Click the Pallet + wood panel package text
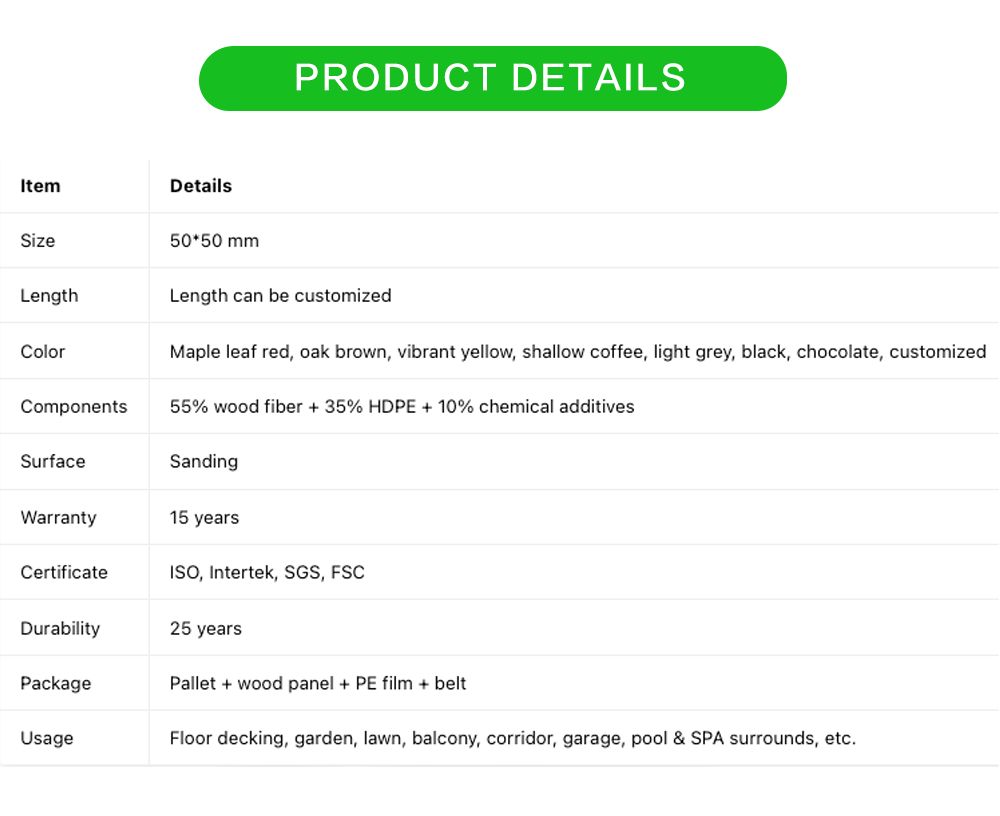 click(x=318, y=684)
